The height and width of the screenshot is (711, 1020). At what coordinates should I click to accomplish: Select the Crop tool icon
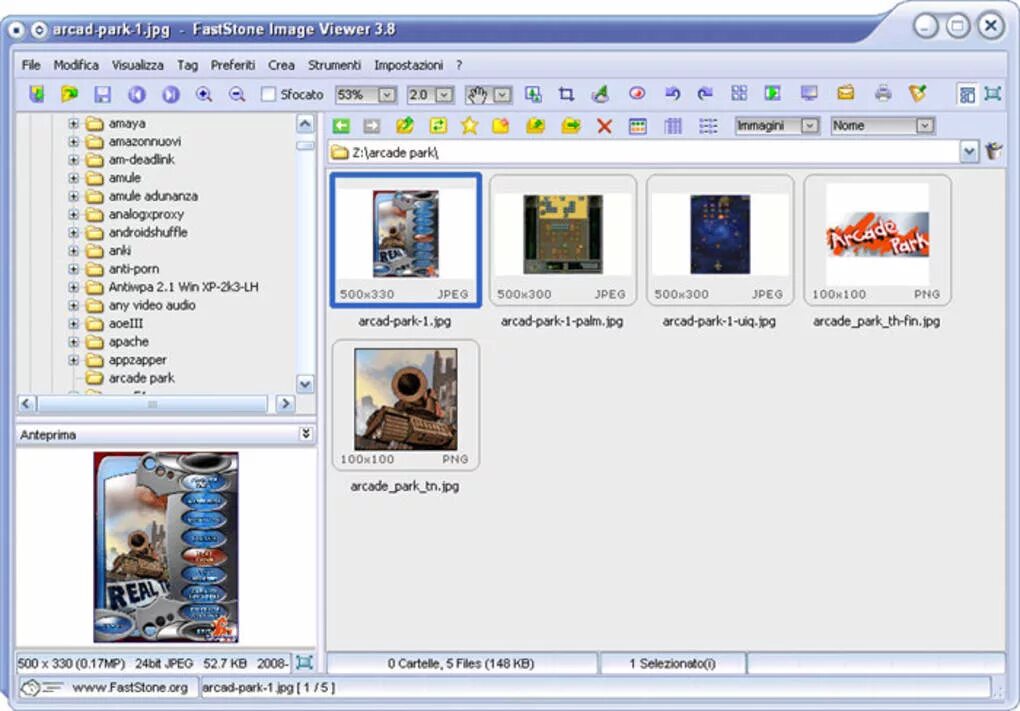567,94
